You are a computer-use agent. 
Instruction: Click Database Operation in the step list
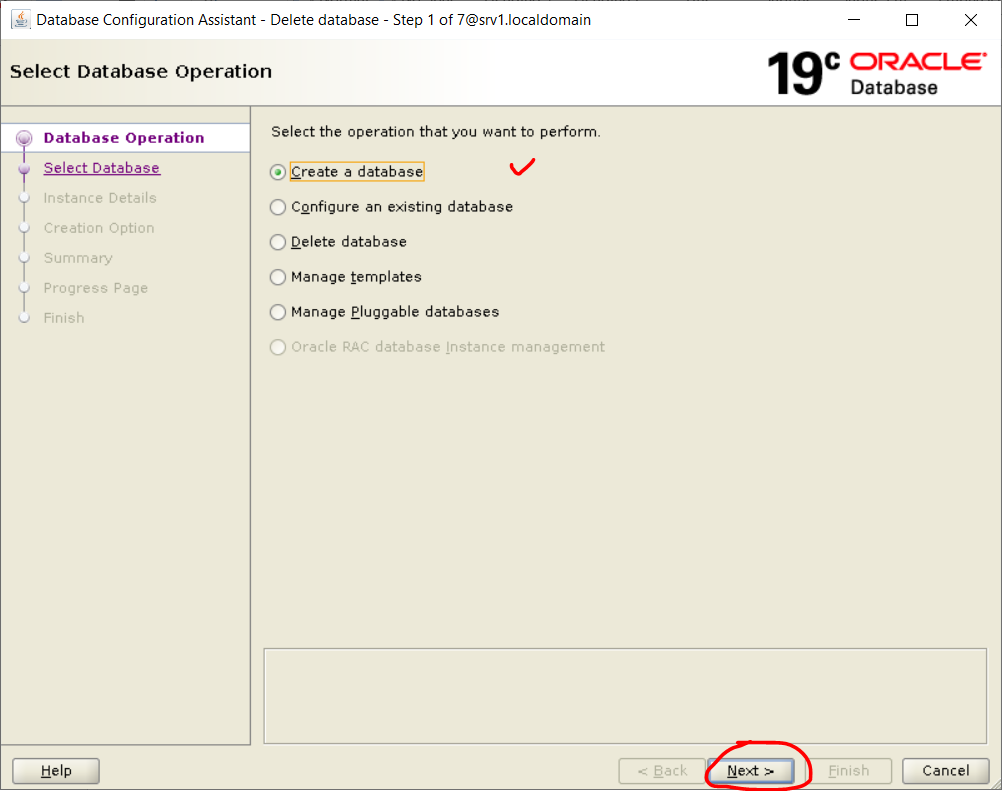(123, 138)
